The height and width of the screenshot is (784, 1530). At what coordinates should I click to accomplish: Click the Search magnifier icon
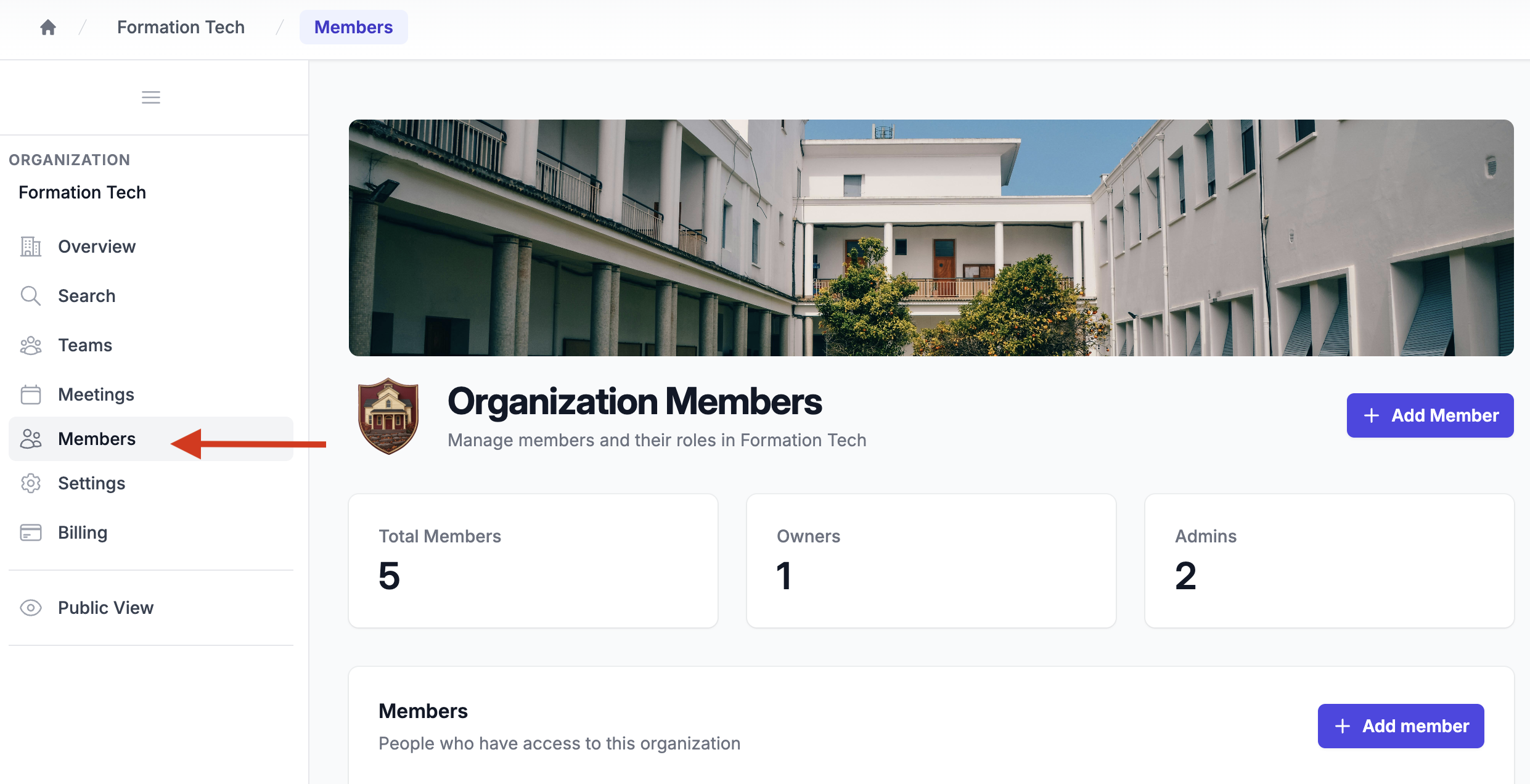pyautogui.click(x=31, y=296)
